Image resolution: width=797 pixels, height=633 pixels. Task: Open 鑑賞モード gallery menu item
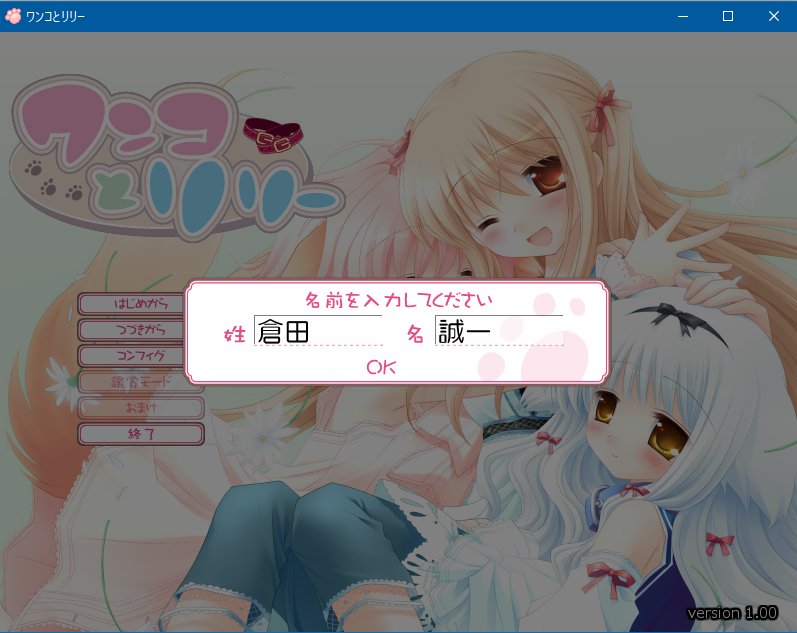(x=141, y=381)
